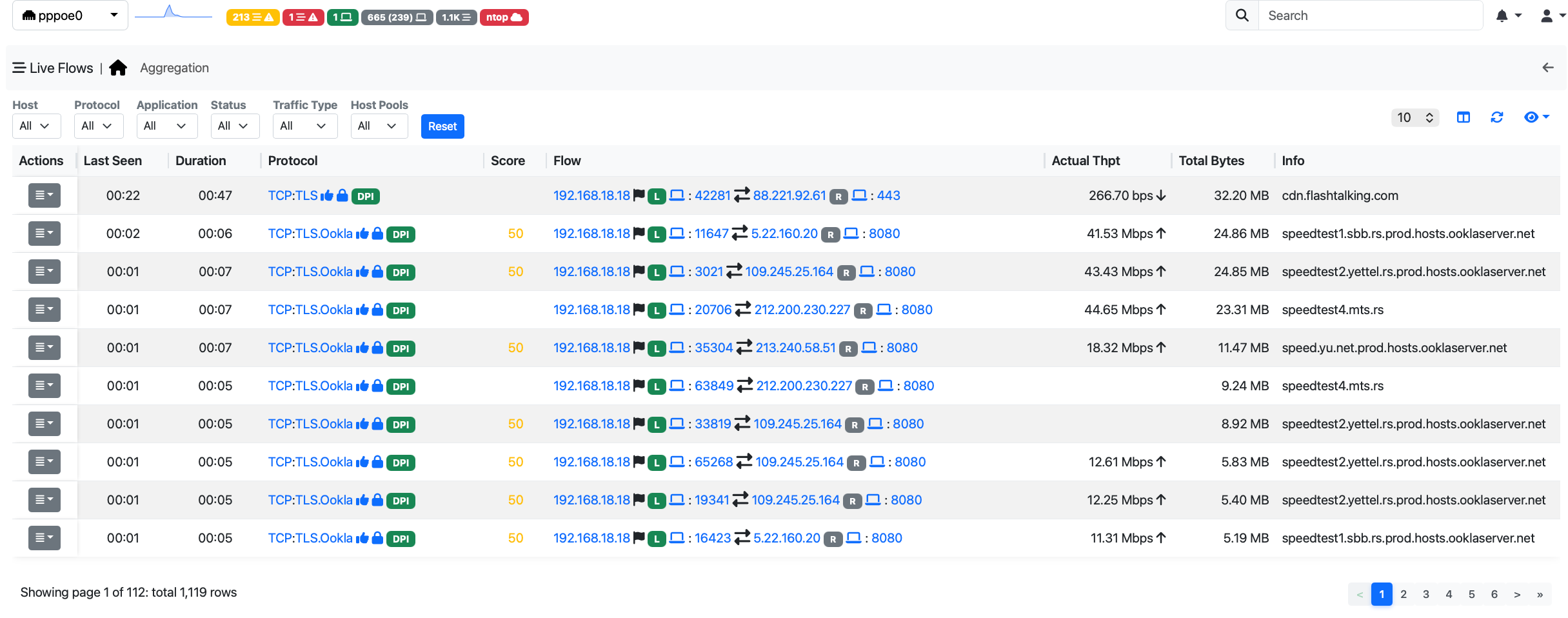Image resolution: width=1568 pixels, height=618 pixels.
Task: Click the gray 665 (239) hosts badge
Action: tap(397, 17)
